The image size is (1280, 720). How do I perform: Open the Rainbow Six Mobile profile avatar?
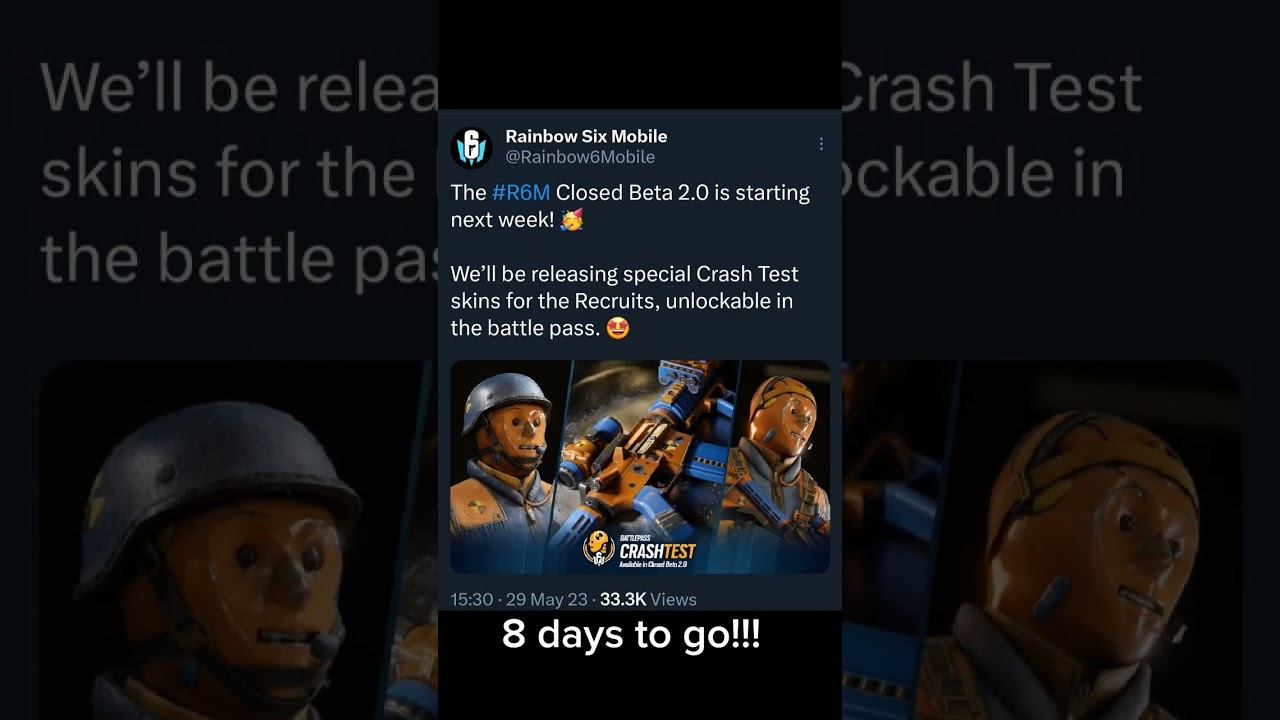click(x=471, y=147)
